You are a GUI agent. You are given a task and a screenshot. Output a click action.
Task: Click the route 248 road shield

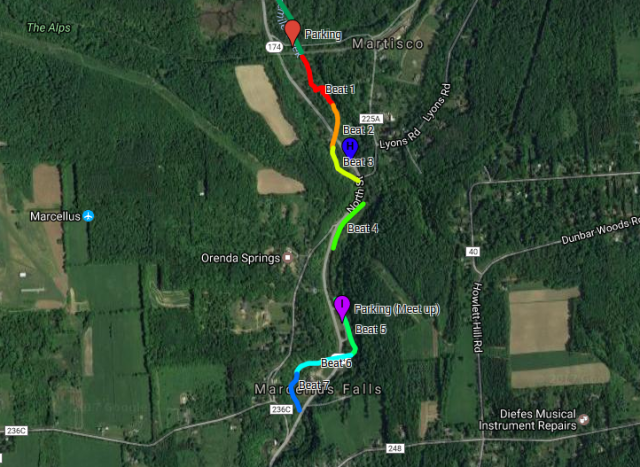coord(395,449)
